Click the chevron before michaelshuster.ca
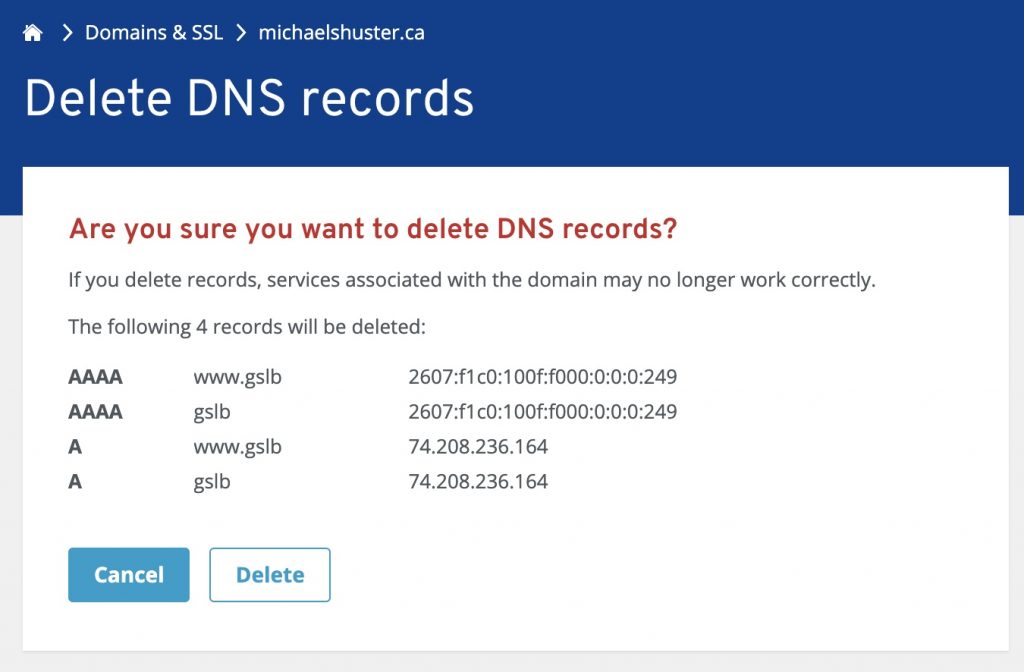Screen dimensions: 1024x672 pyautogui.click(x=240, y=31)
